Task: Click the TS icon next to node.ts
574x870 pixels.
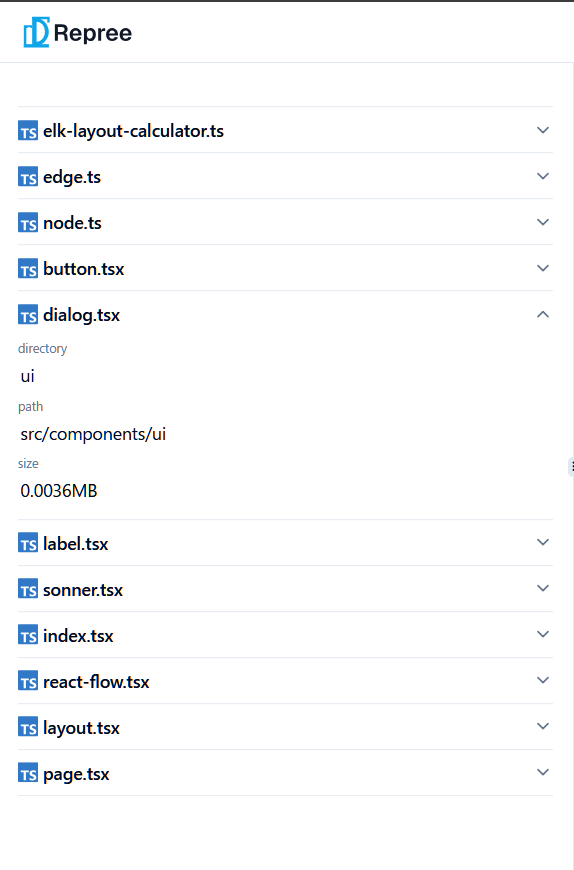Action: point(28,222)
